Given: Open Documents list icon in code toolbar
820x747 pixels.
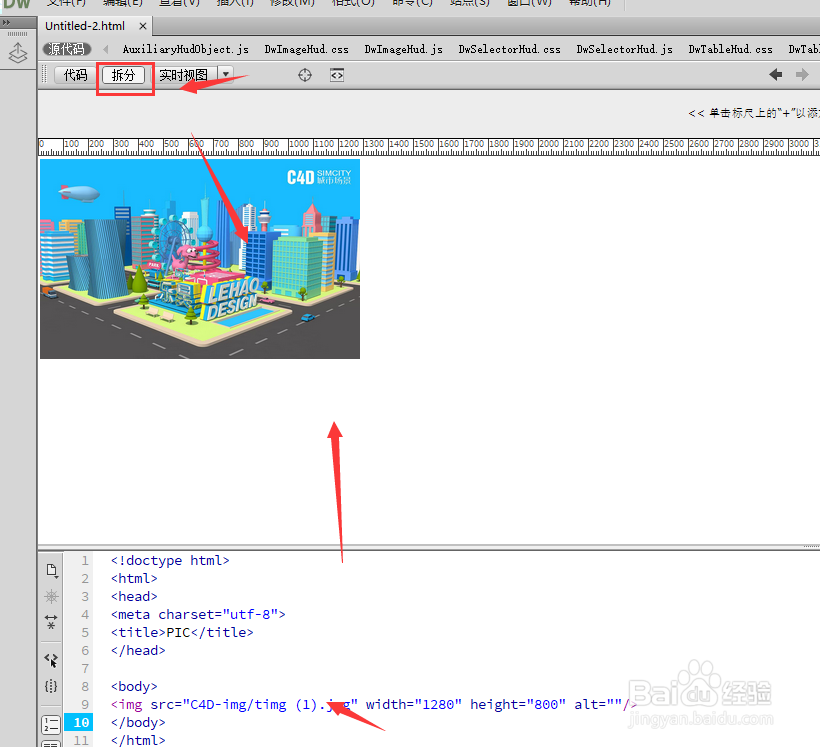Looking at the screenshot, I should [x=51, y=570].
